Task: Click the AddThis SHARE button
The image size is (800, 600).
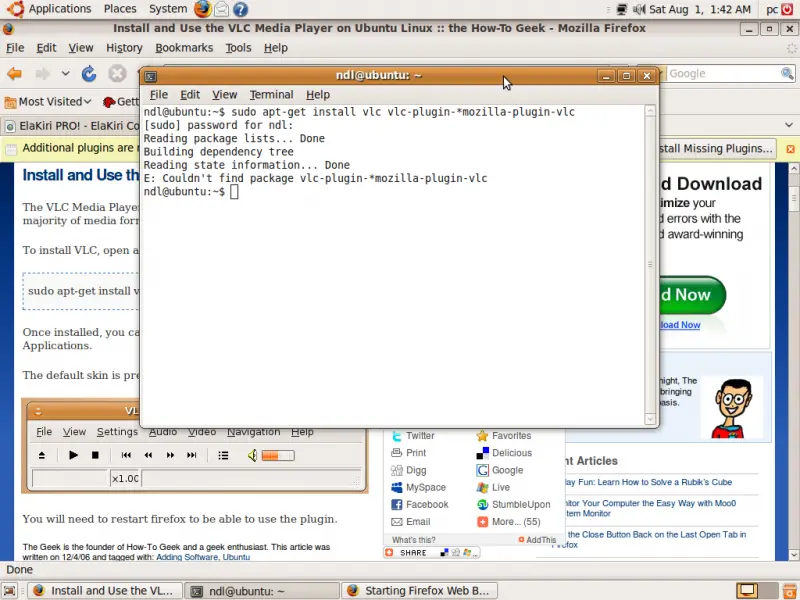Action: pos(432,553)
